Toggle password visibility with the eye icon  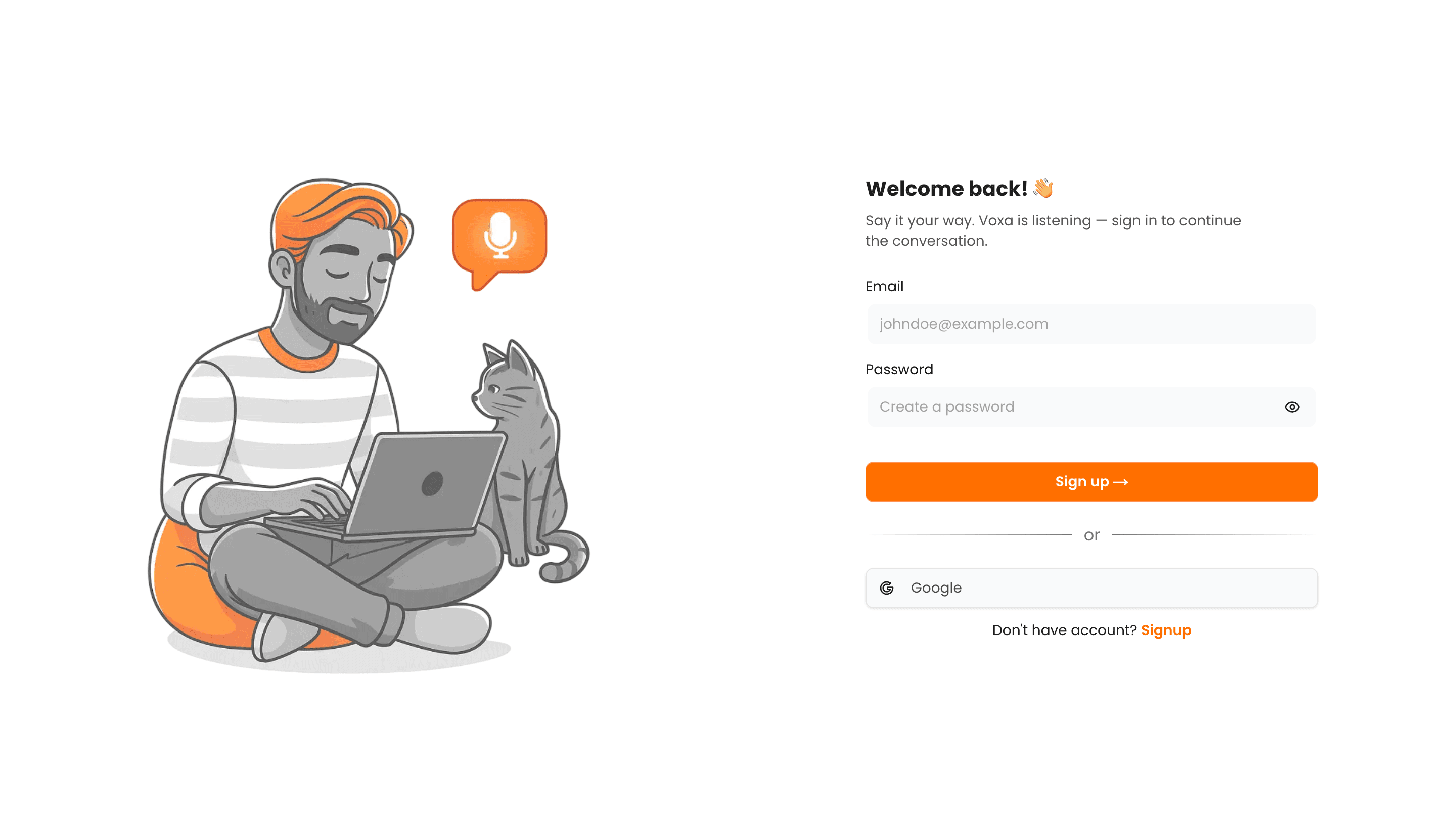click(x=1292, y=407)
